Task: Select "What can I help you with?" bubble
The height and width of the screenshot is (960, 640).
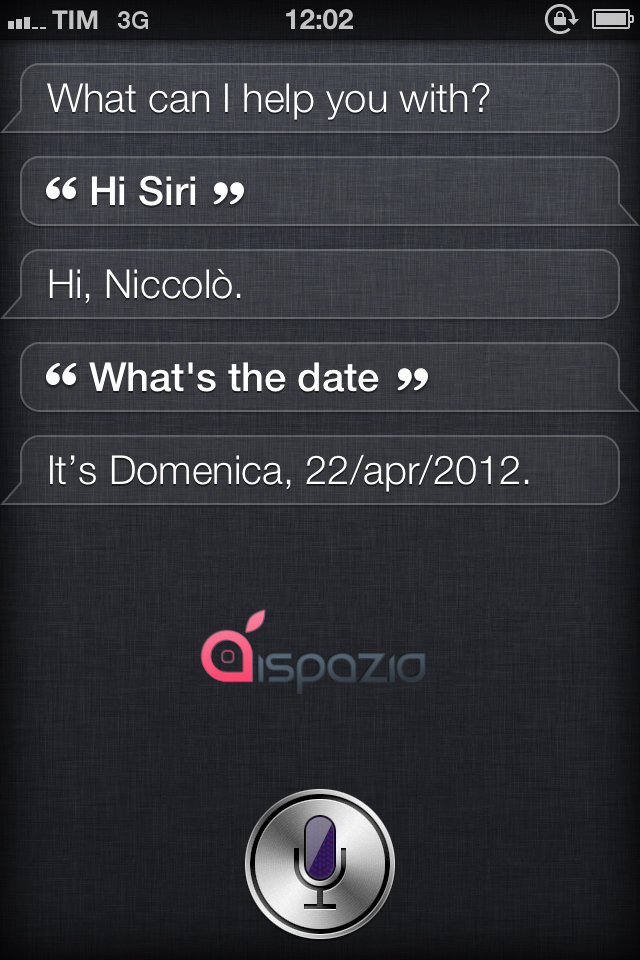Action: (x=318, y=98)
